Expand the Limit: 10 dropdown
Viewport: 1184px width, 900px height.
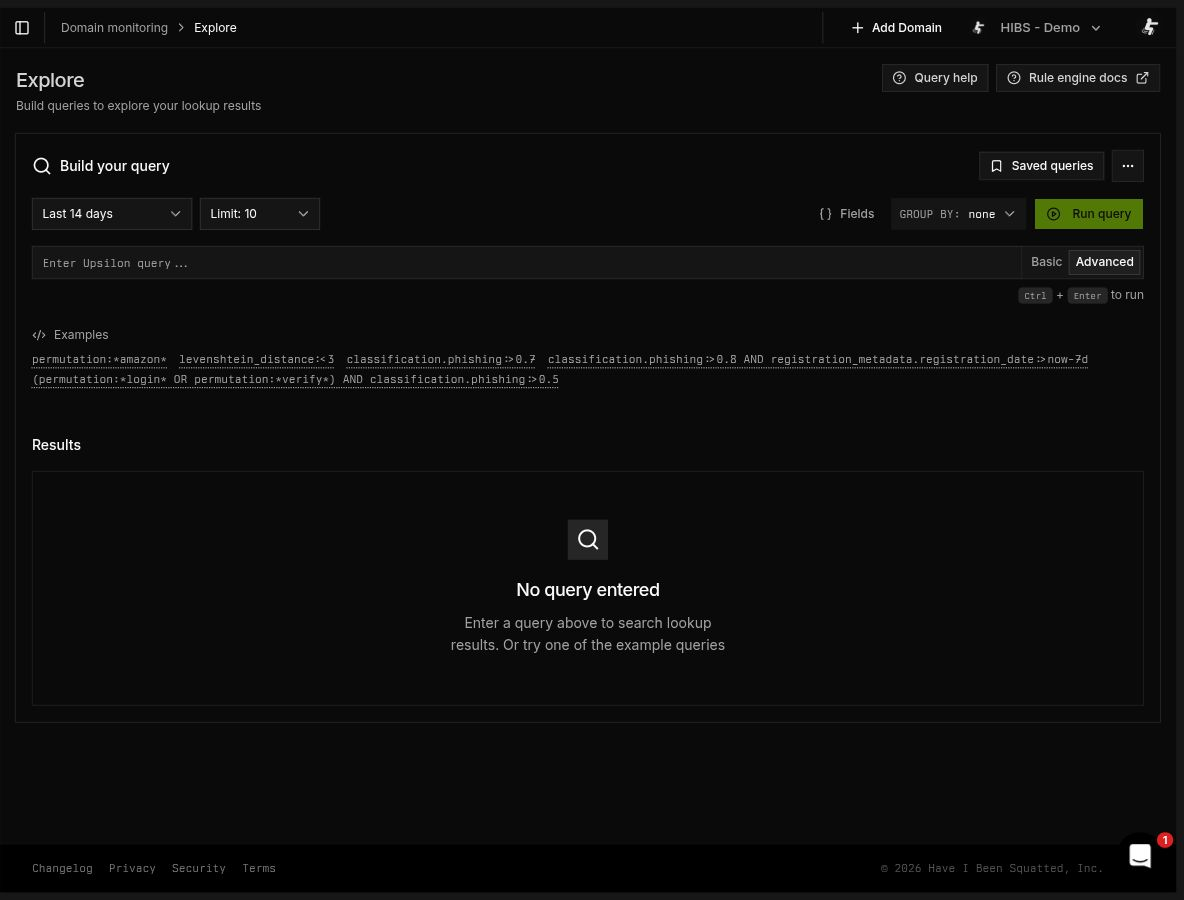click(x=260, y=214)
